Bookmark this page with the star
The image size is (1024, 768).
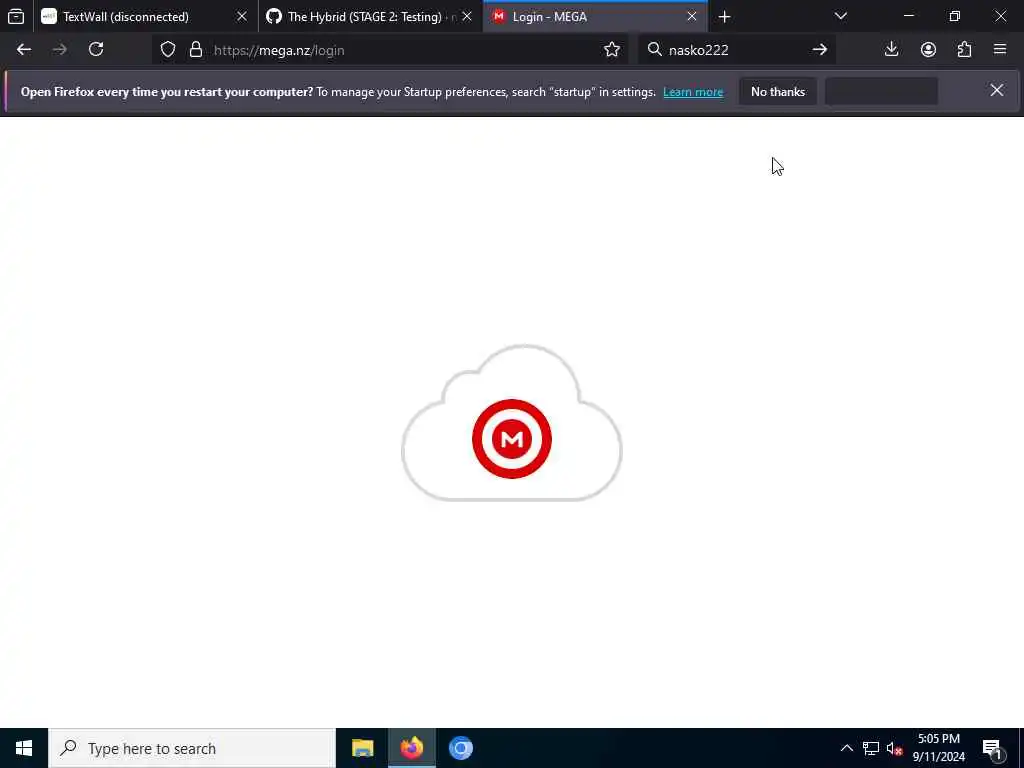click(x=612, y=50)
